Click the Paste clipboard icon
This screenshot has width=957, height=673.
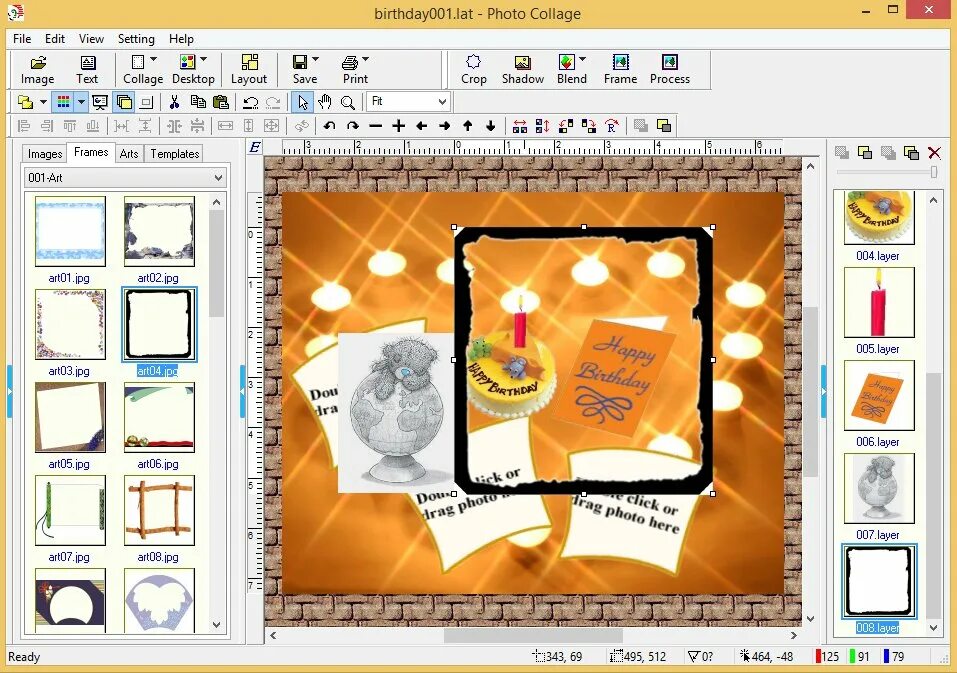click(221, 102)
